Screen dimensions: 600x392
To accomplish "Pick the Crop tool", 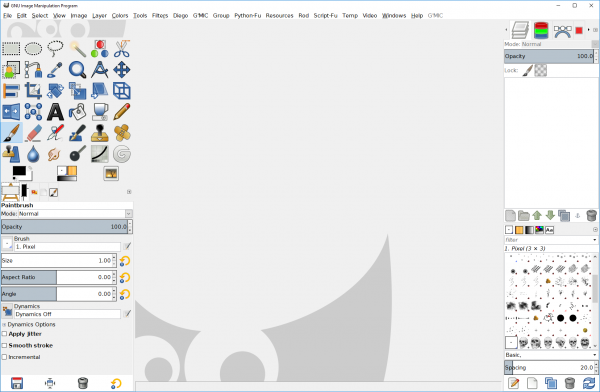I will pos(33,91).
